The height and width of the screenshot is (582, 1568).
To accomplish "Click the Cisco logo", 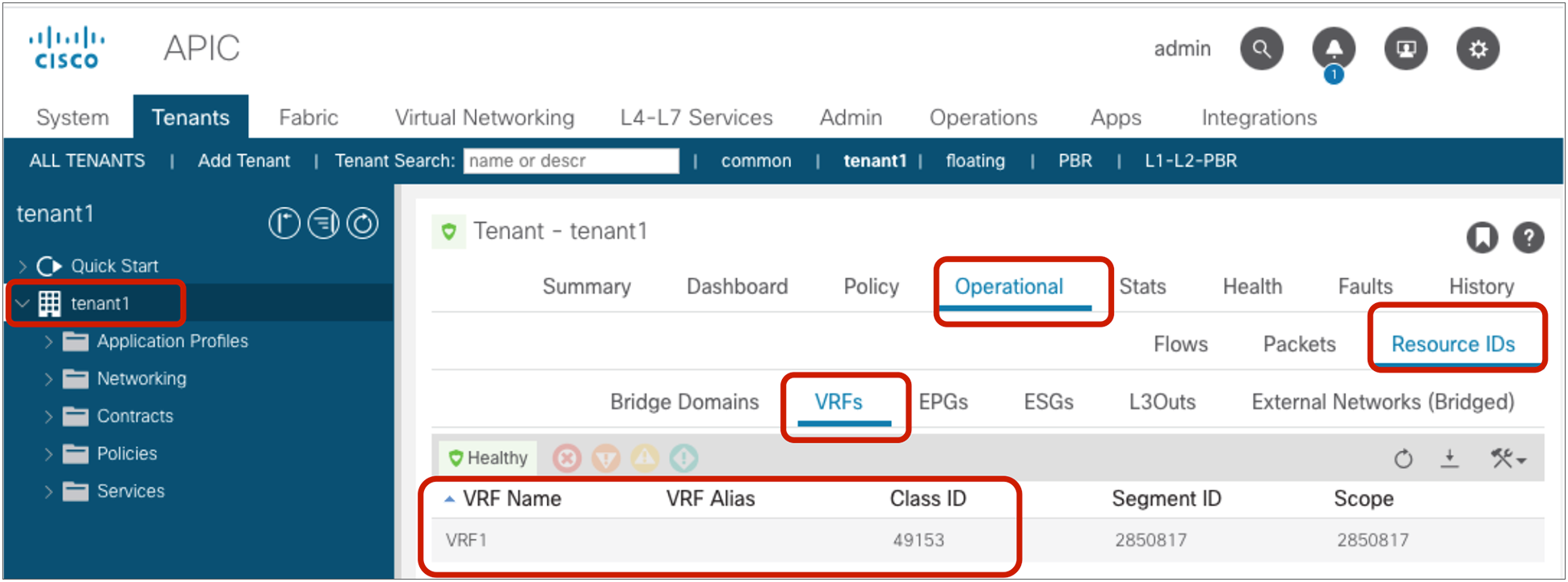I will click(66, 48).
